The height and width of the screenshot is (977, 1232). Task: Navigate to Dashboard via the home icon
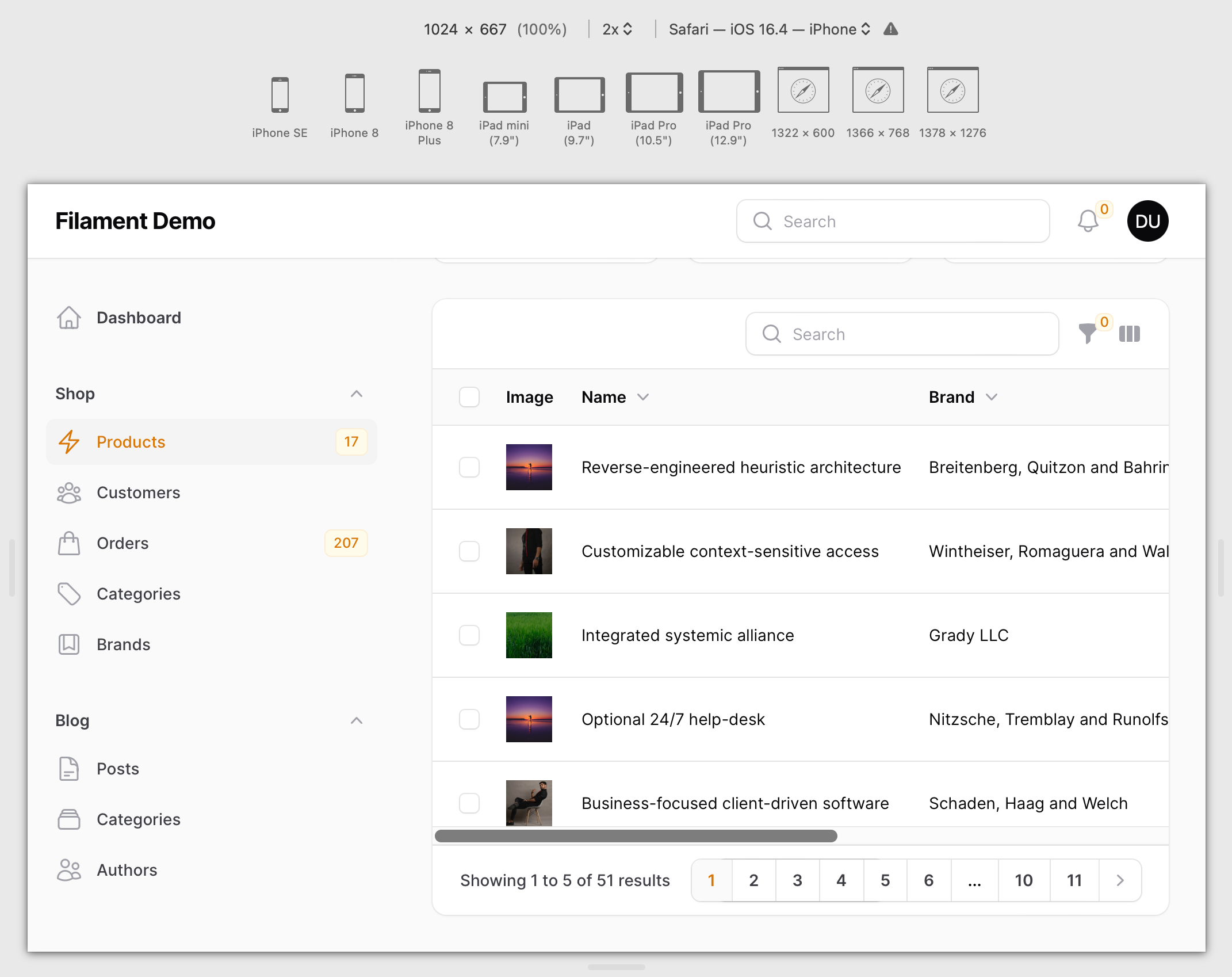pos(69,317)
